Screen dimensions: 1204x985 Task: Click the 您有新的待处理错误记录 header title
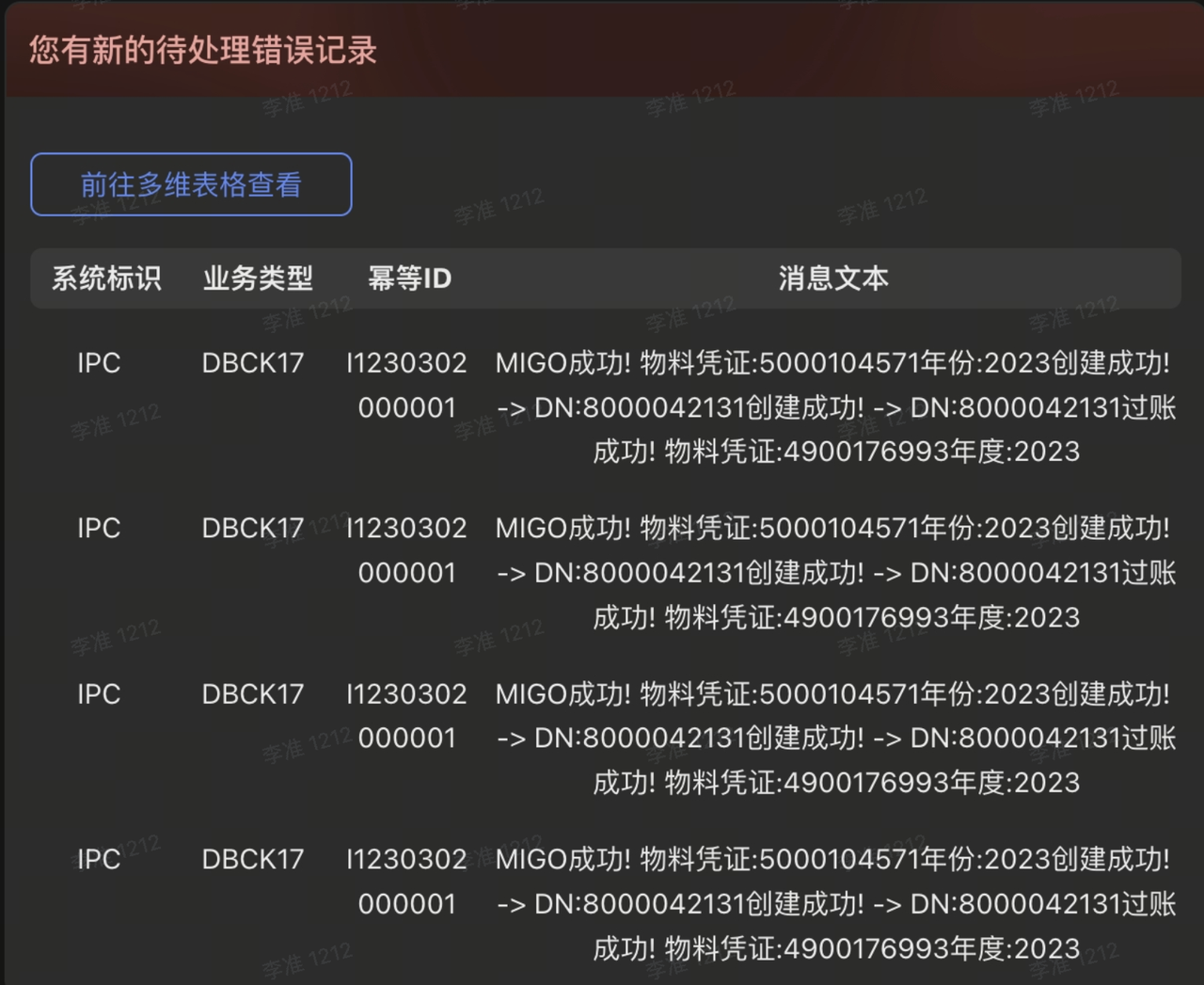pyautogui.click(x=202, y=50)
